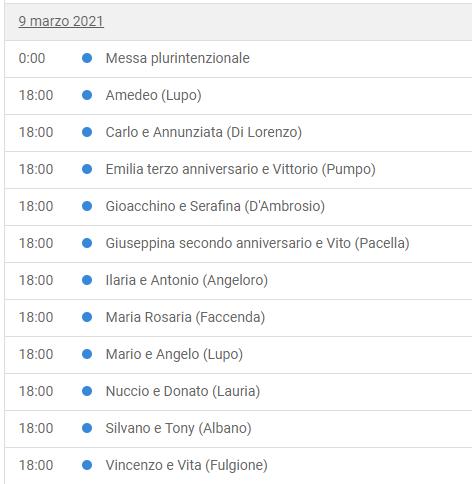Viewport: 472px width, 484px height.
Task: Open Emilia terzo anniversario e Vittorio event
Action: click(x=241, y=169)
